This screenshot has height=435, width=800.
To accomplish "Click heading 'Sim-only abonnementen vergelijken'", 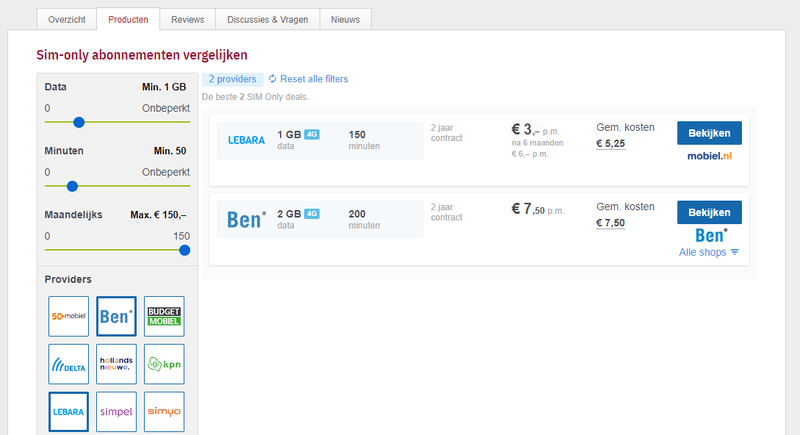I will pos(142,55).
